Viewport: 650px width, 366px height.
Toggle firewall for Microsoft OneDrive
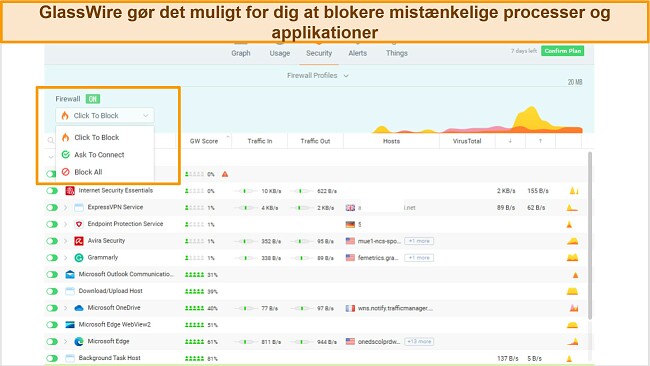point(52,308)
